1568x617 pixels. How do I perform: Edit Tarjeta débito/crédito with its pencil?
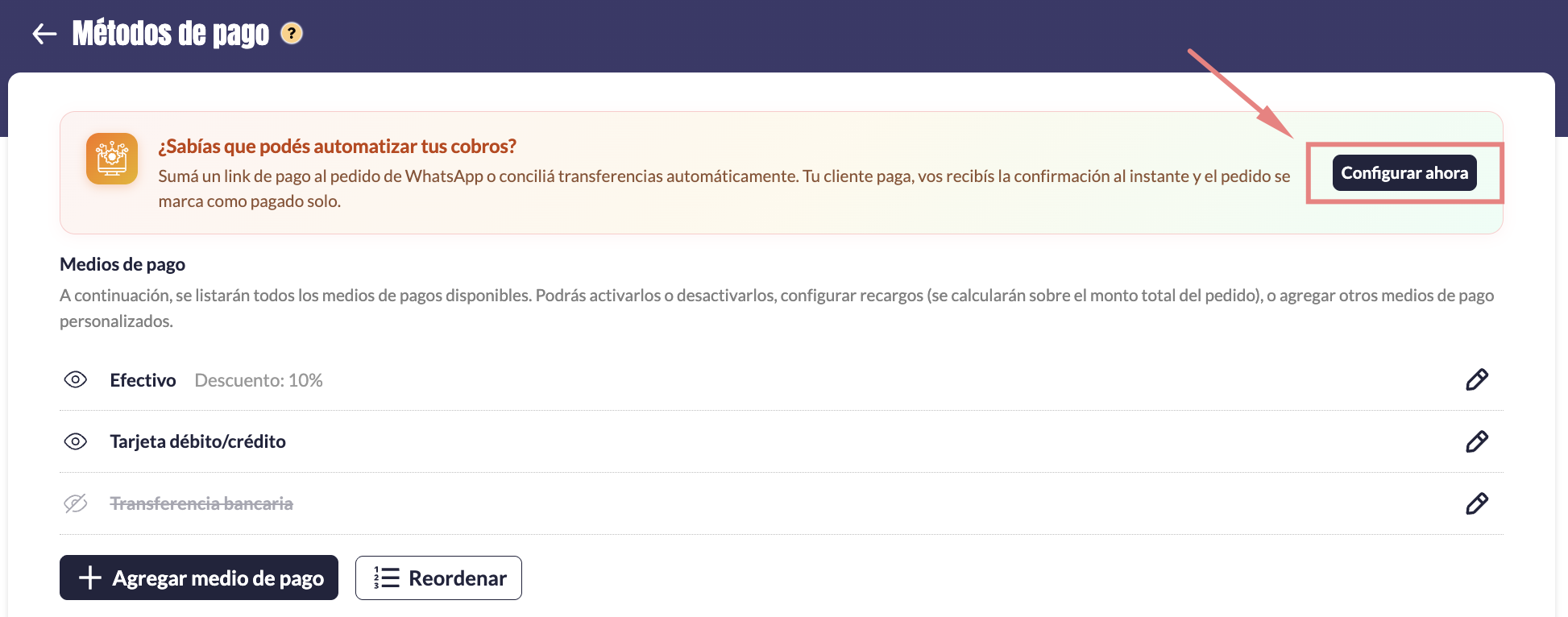1476,441
